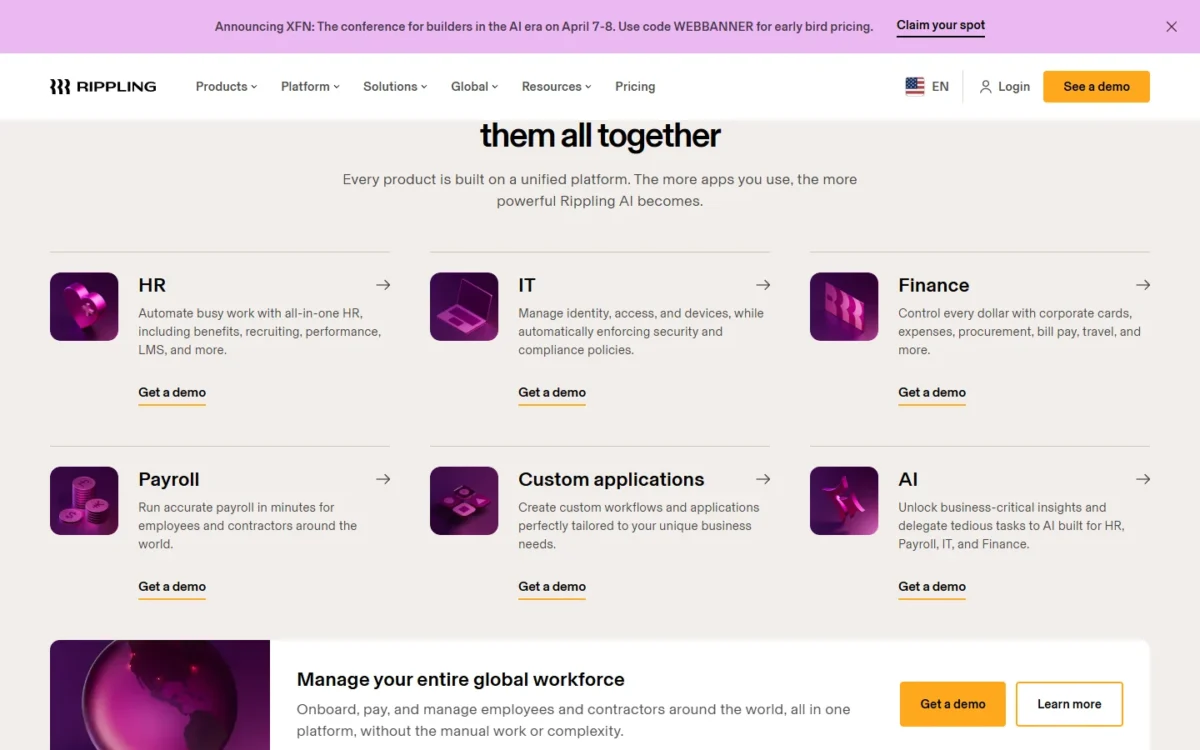This screenshot has height=750, width=1200.
Task: Click the US flag language icon
Action: point(915,87)
